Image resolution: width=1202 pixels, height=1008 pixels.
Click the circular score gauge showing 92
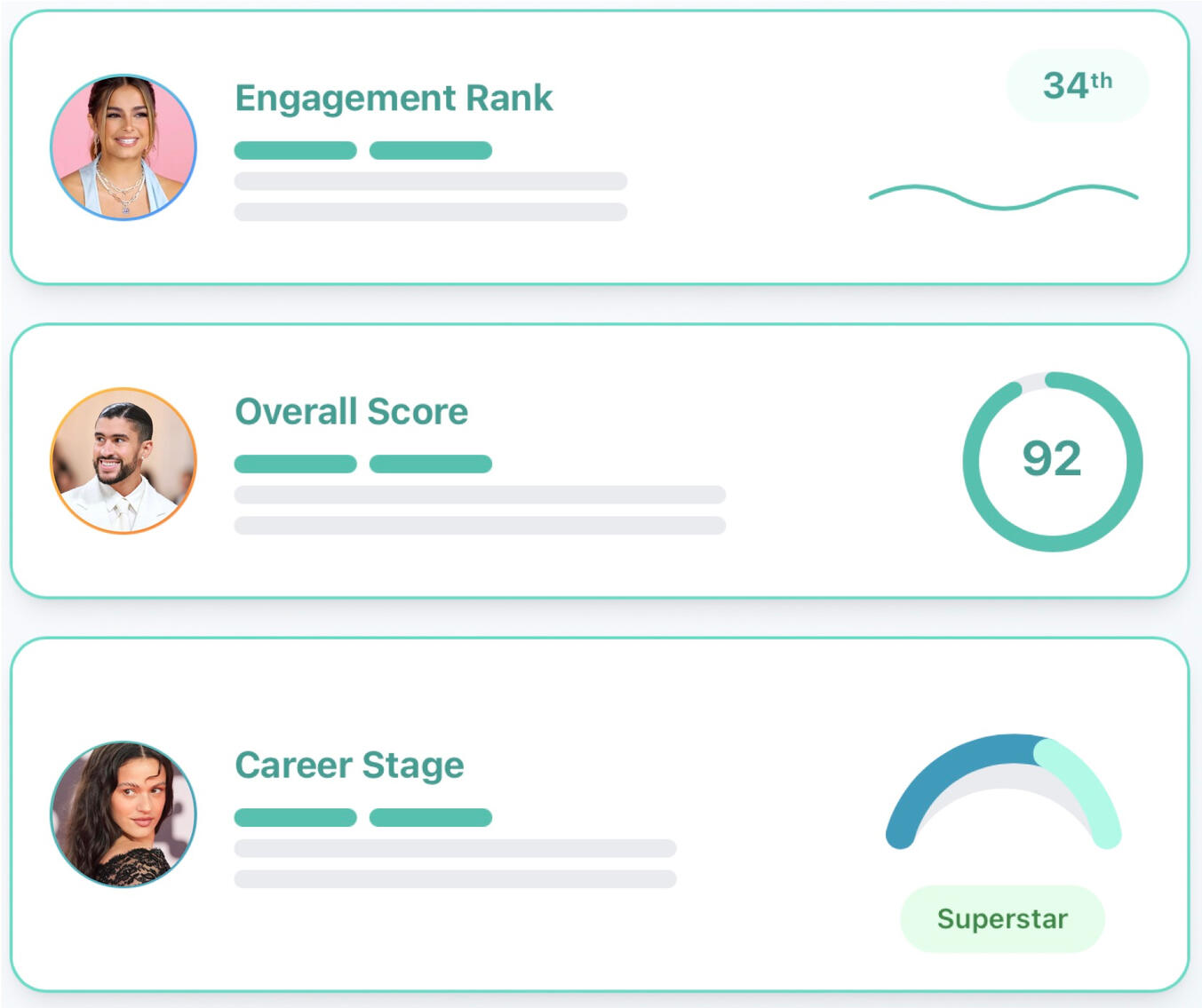coord(1052,461)
